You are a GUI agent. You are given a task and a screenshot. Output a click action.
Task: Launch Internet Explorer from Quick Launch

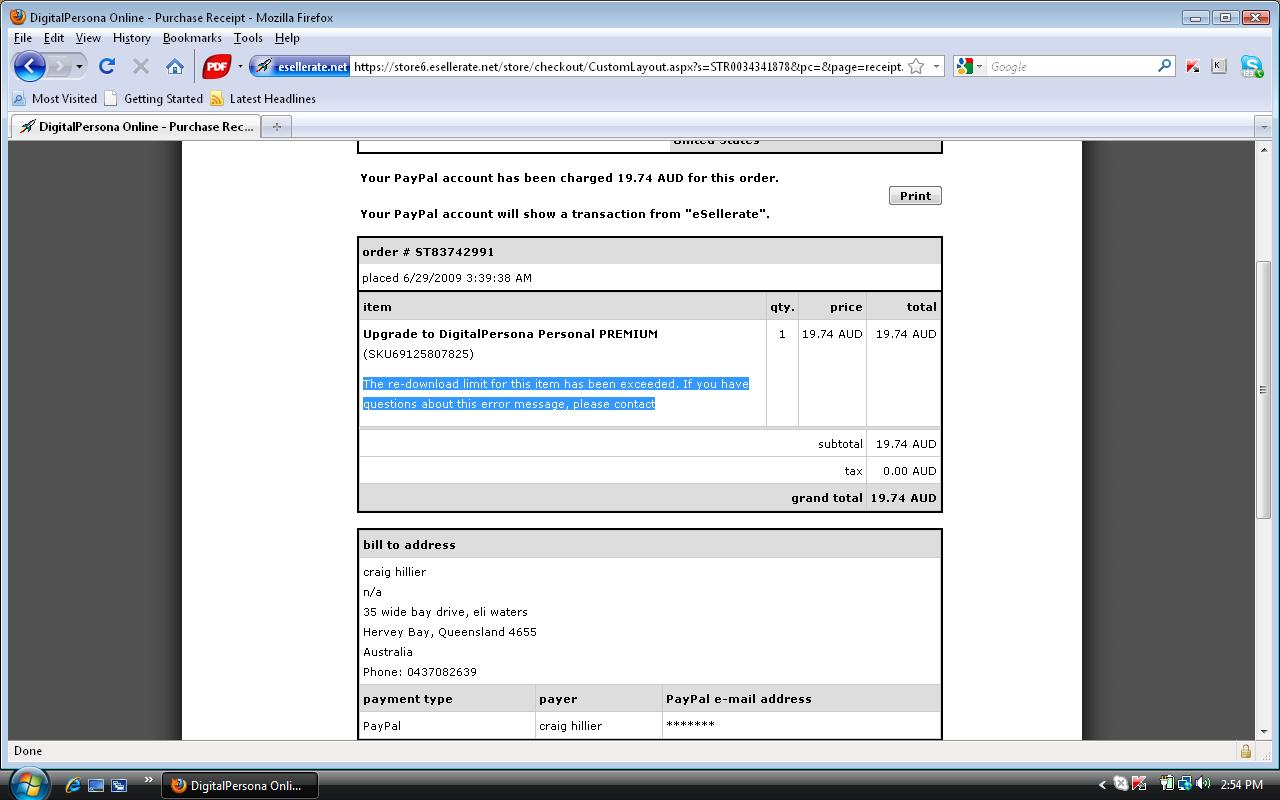tap(72, 785)
